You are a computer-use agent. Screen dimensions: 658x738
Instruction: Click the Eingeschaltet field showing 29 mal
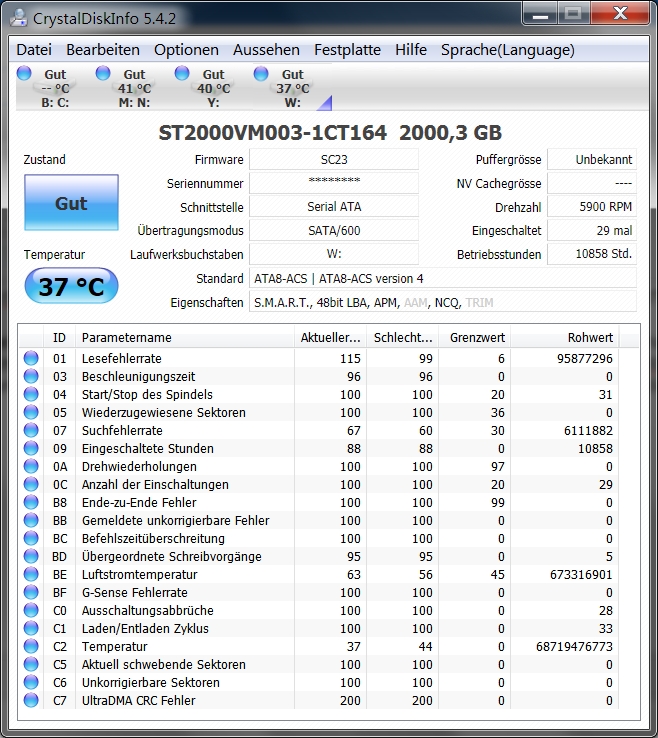(x=592, y=231)
